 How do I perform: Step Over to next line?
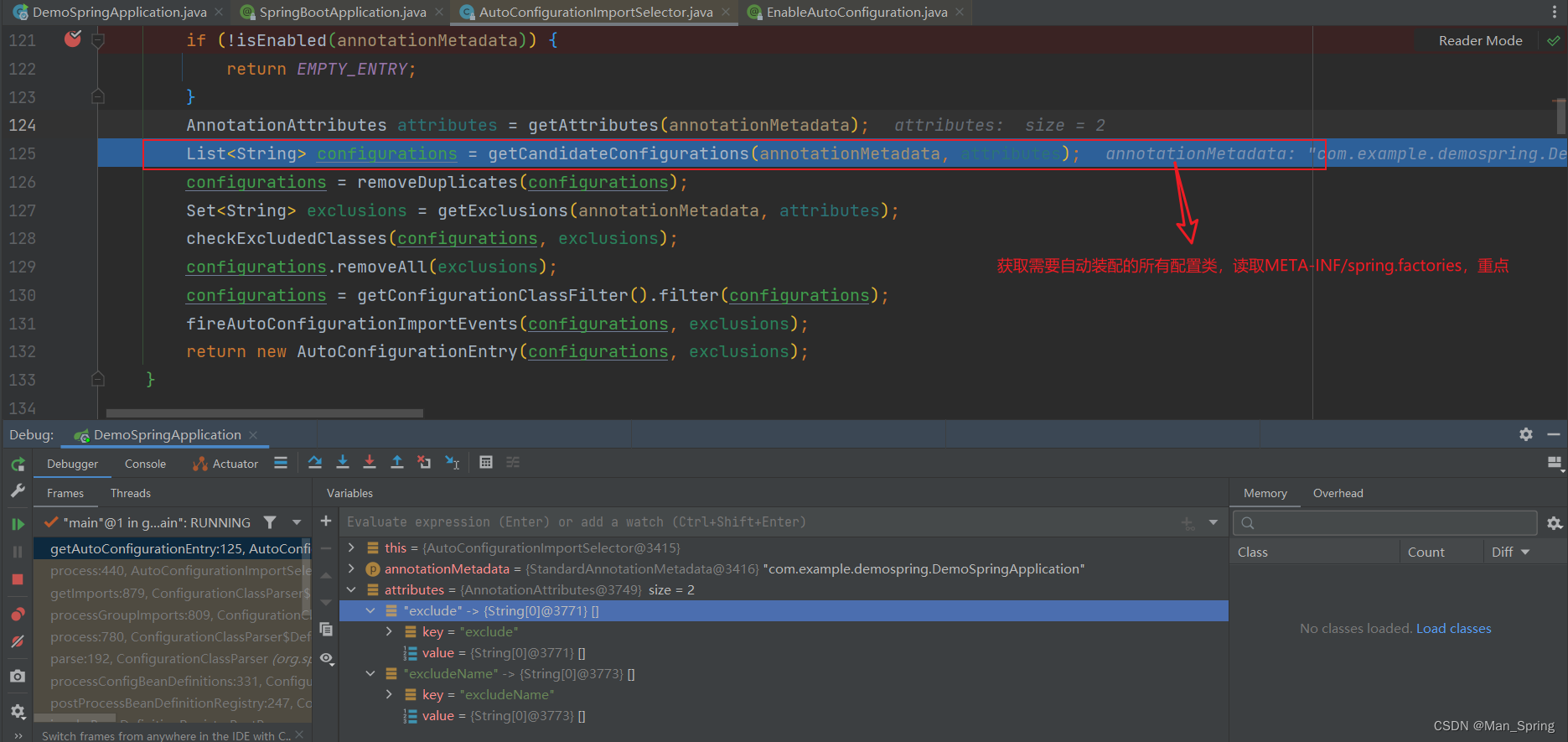pyautogui.click(x=315, y=463)
